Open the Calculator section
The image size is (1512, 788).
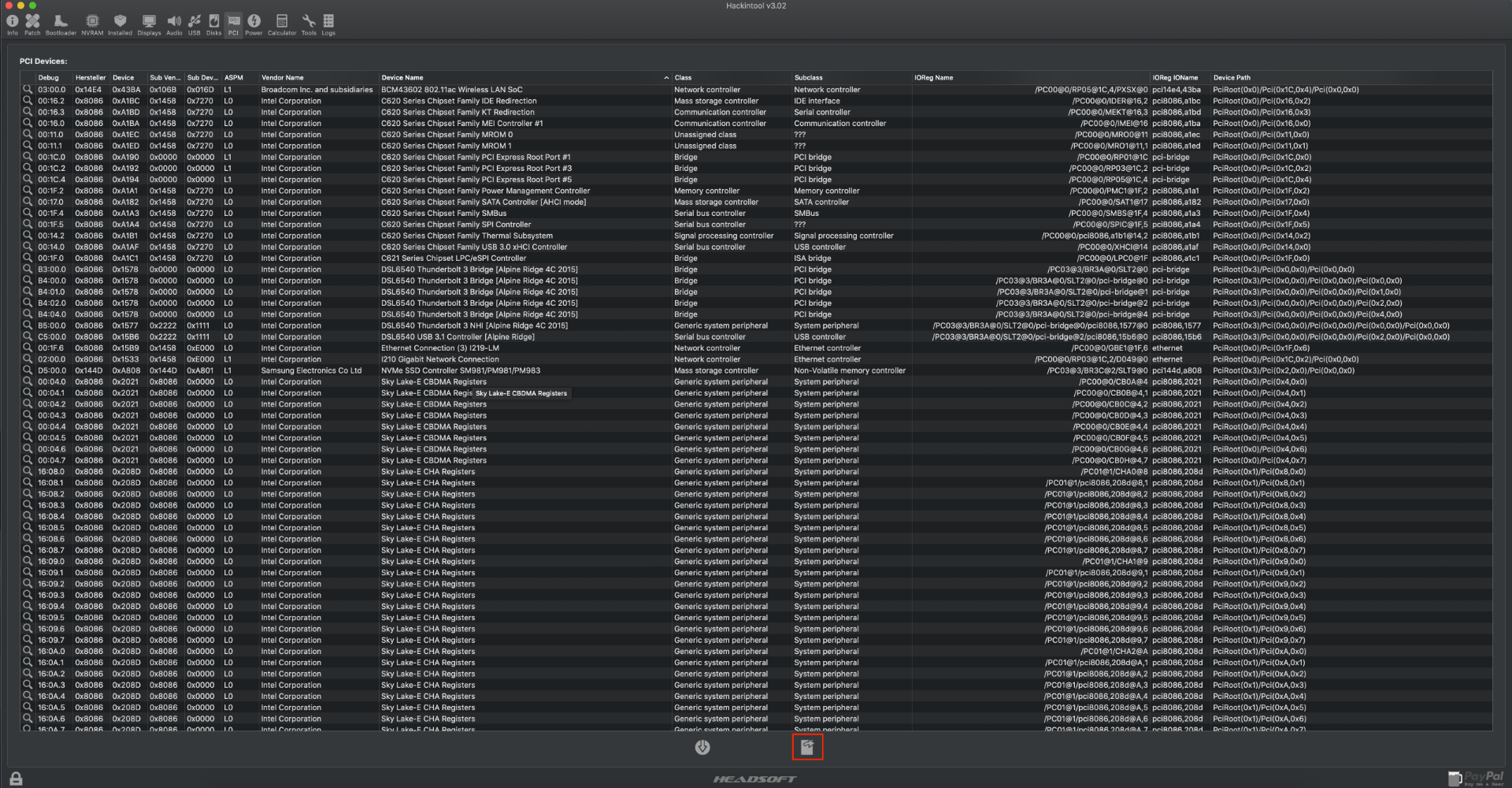point(282,24)
